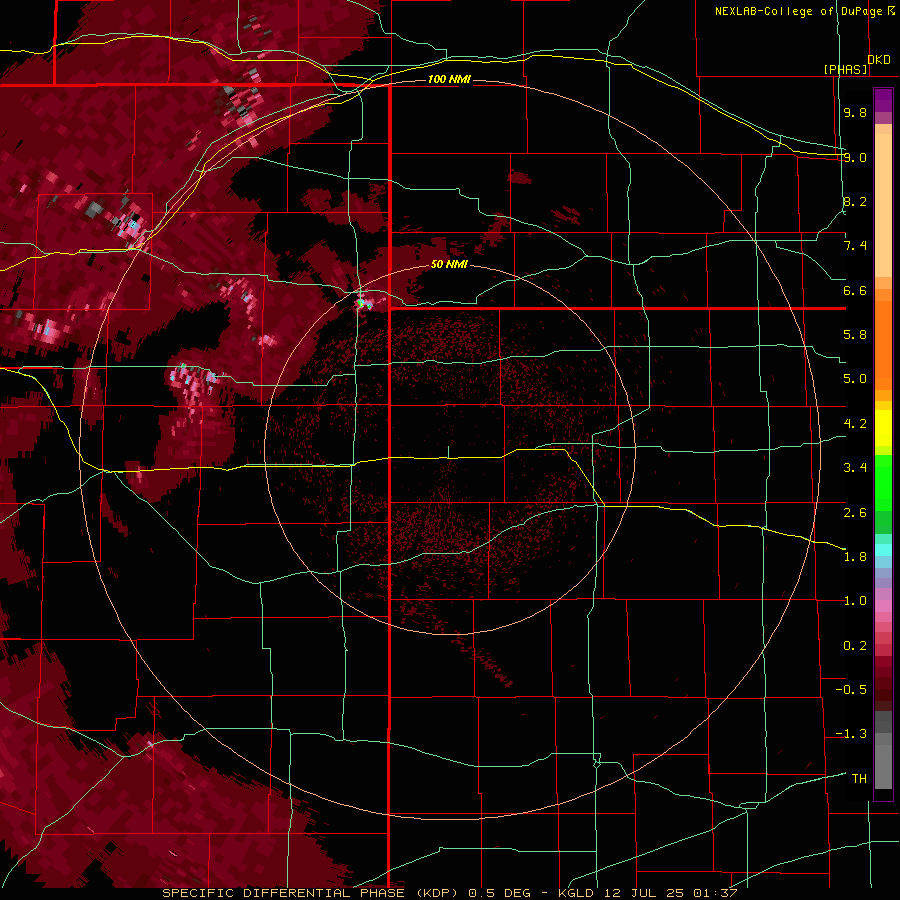Click the TH threshold label on the scale
Screen dimensions: 900x900
859,779
